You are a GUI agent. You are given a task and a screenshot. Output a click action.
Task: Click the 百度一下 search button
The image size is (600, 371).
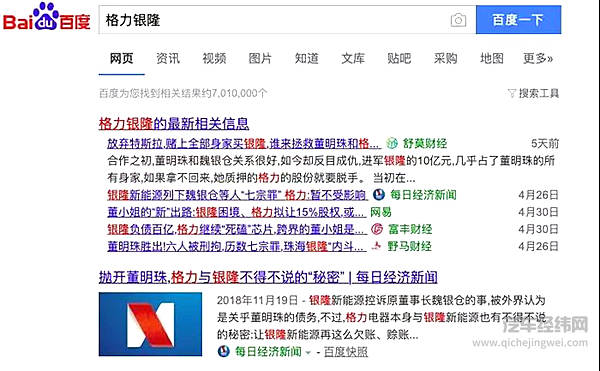coord(518,20)
